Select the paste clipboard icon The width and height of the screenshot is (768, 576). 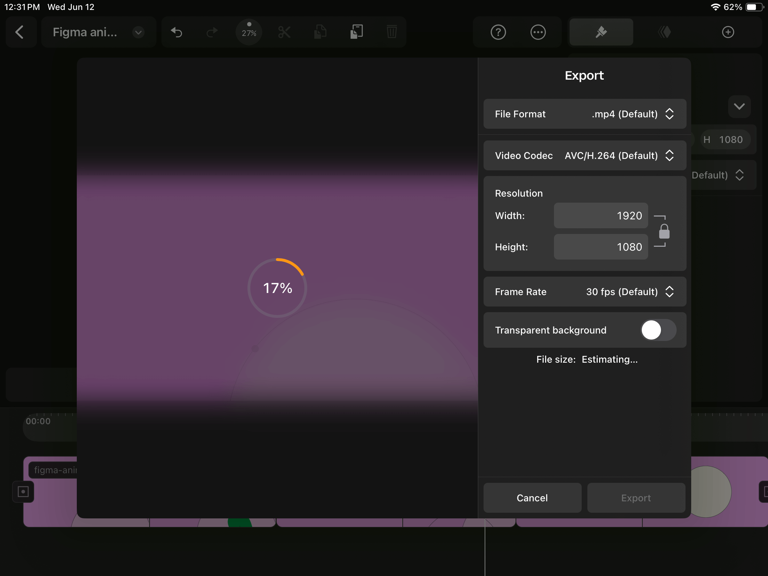click(x=356, y=32)
